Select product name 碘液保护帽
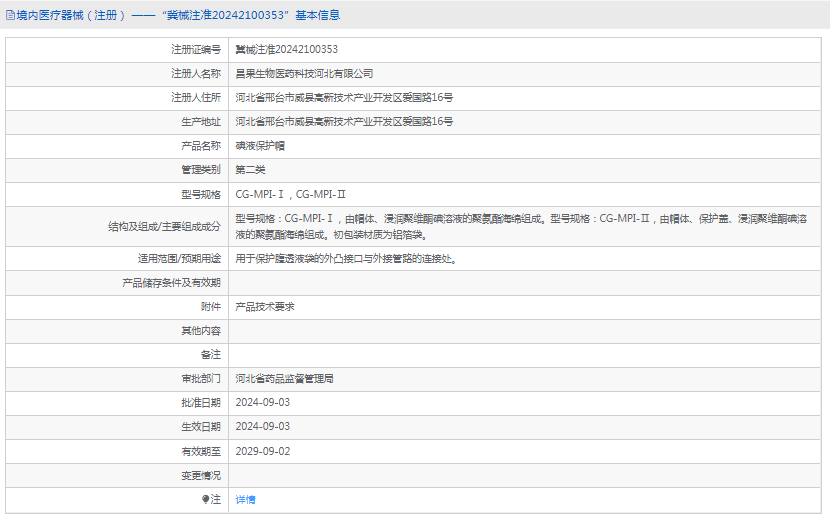Screen dimensions: 830x520 (x=260, y=146)
